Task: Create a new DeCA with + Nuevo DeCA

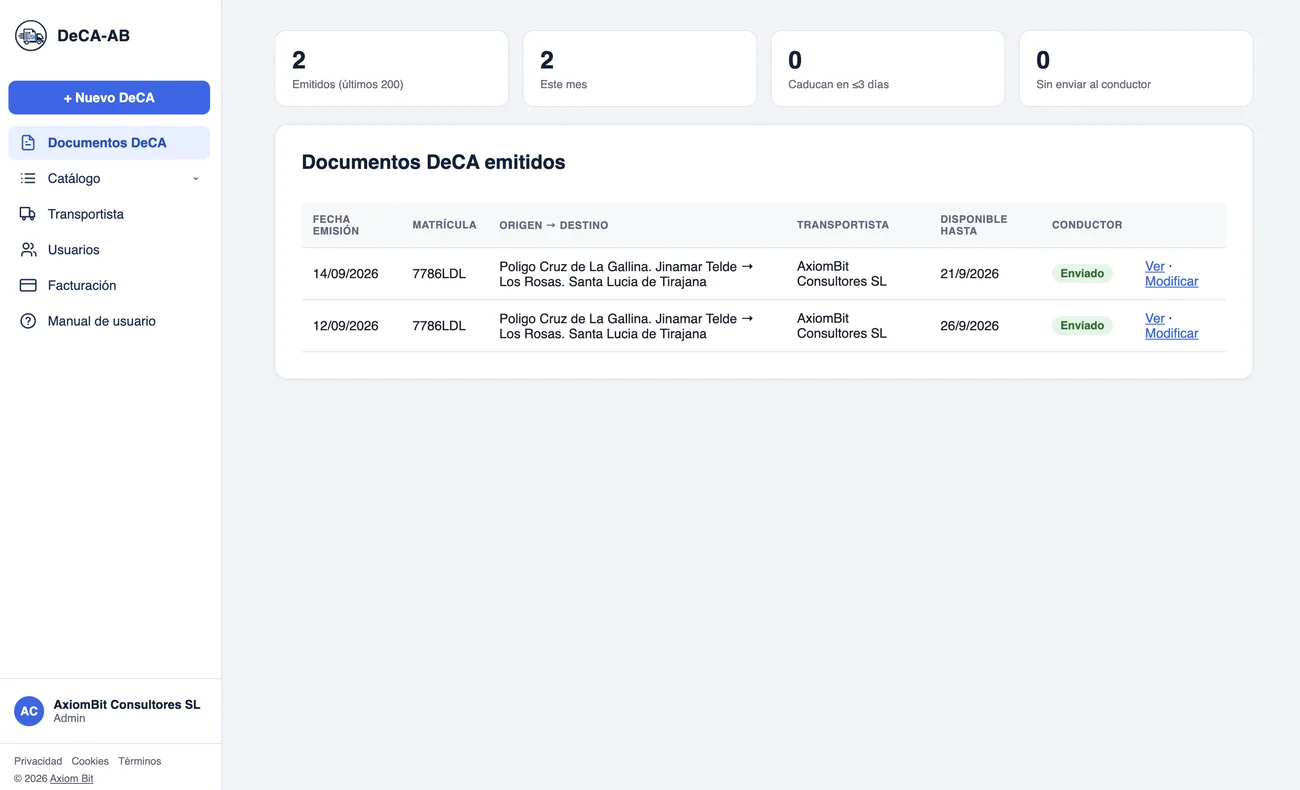Action: [109, 98]
